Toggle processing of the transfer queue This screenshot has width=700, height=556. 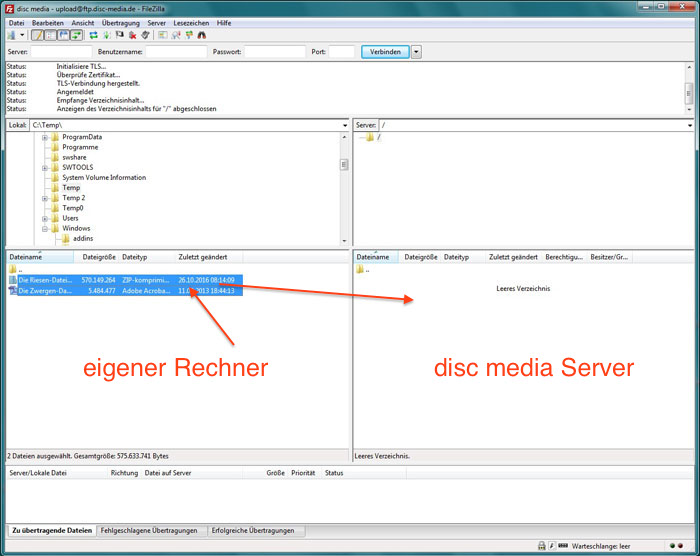(107, 35)
